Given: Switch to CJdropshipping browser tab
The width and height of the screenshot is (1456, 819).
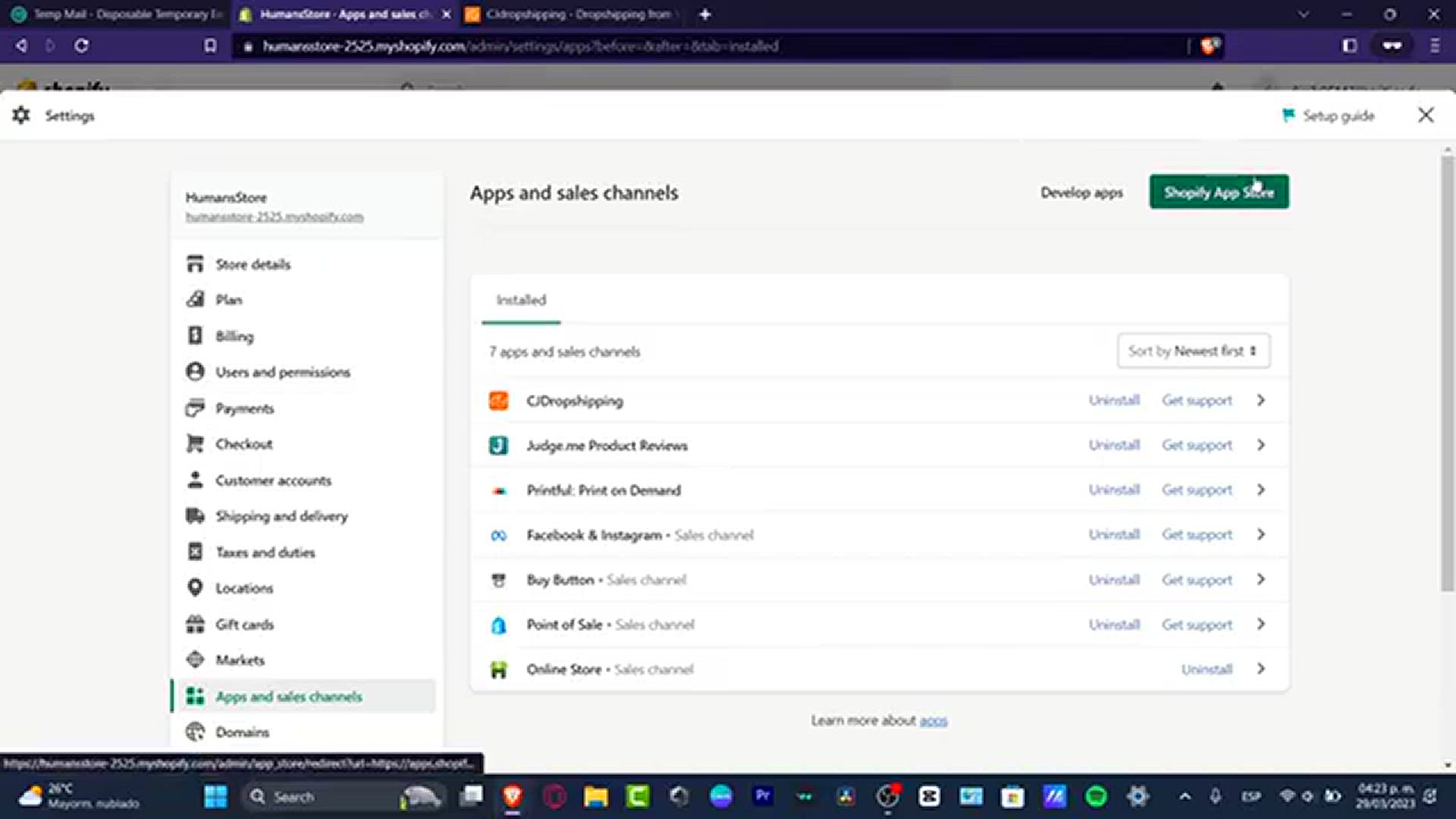Looking at the screenshot, I should click(573, 14).
